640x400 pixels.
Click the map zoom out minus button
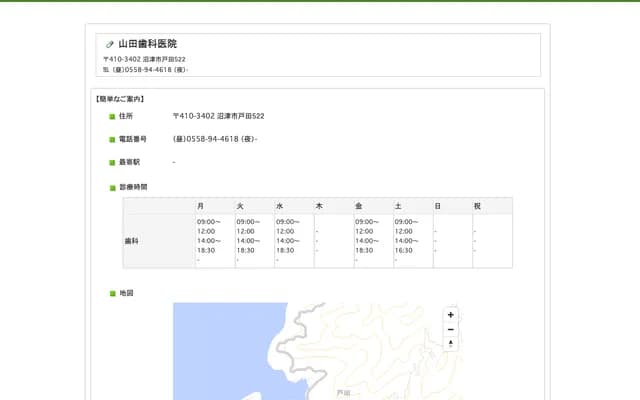(x=450, y=329)
